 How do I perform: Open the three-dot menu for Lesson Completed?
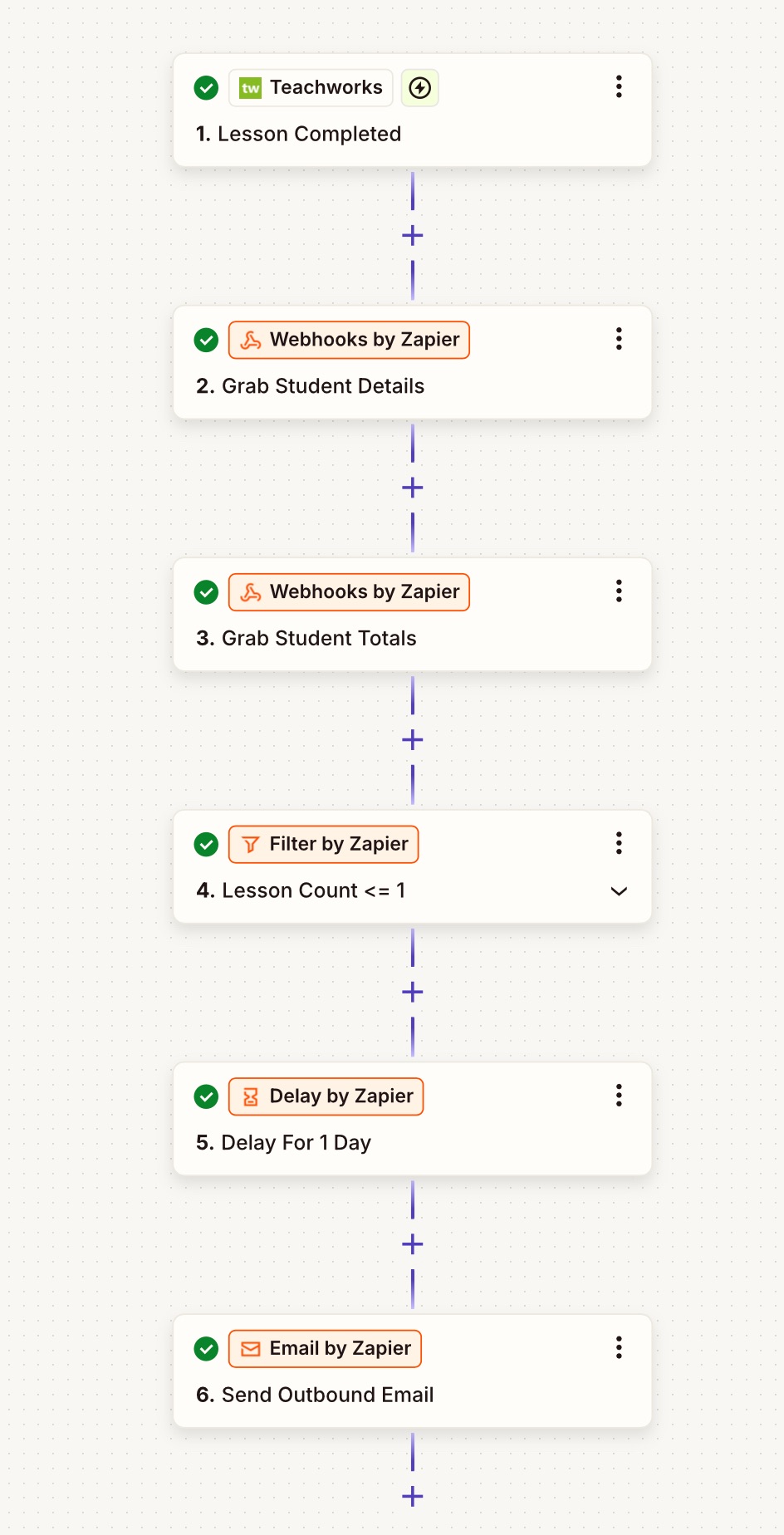pyautogui.click(x=619, y=87)
